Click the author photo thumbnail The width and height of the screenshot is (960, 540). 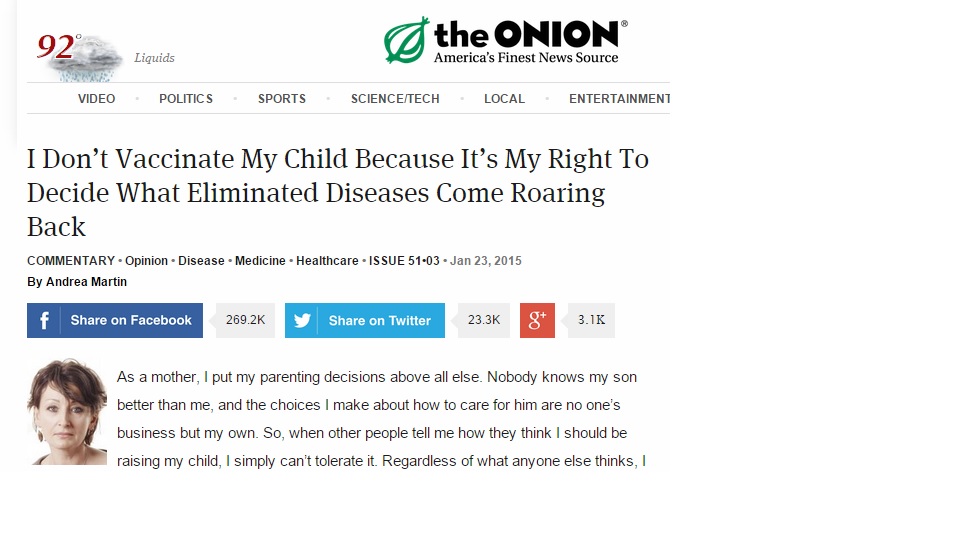[x=67, y=412]
